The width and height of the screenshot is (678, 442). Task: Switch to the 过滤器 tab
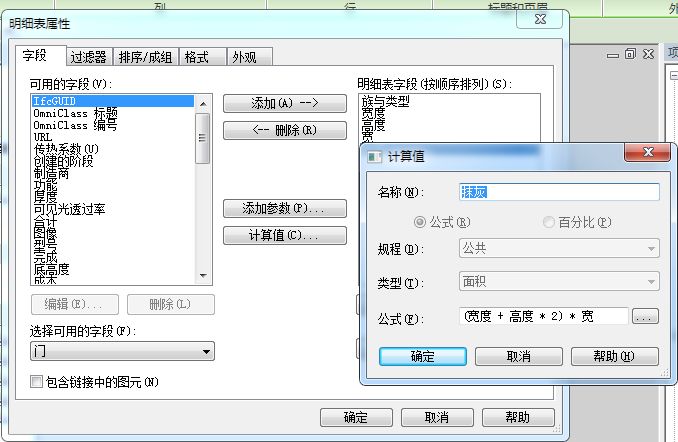[89, 57]
